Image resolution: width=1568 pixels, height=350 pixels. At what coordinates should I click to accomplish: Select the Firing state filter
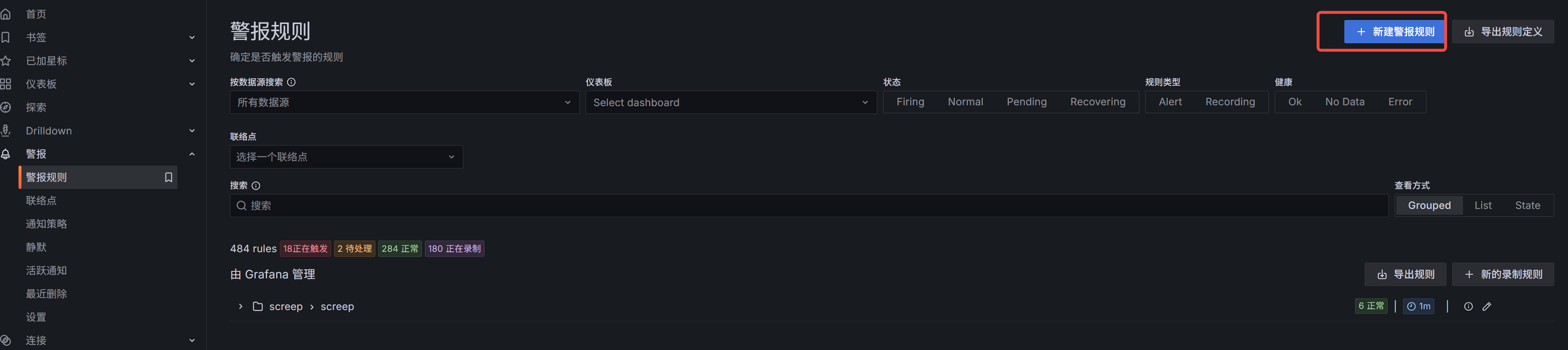click(910, 102)
